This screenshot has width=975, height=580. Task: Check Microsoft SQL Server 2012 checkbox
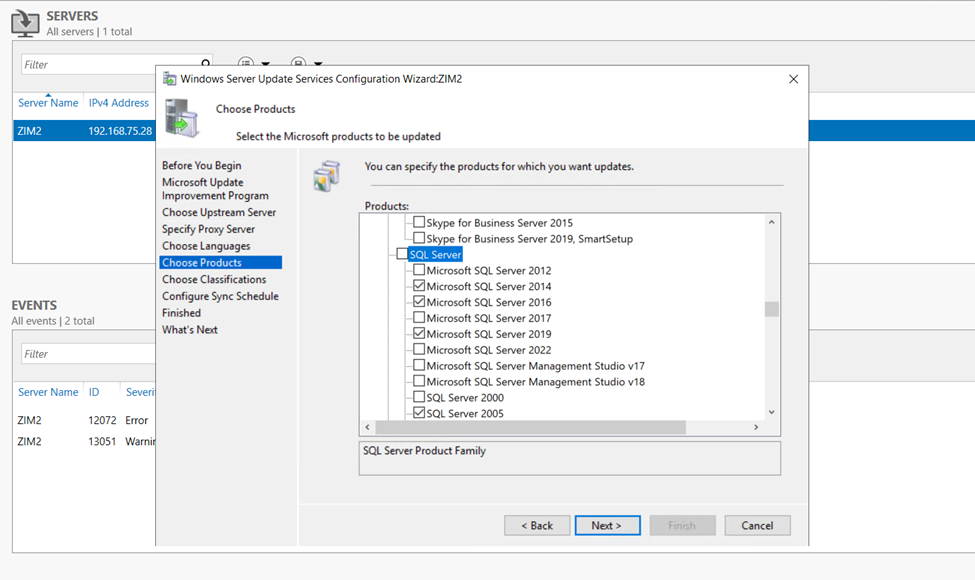[419, 270]
